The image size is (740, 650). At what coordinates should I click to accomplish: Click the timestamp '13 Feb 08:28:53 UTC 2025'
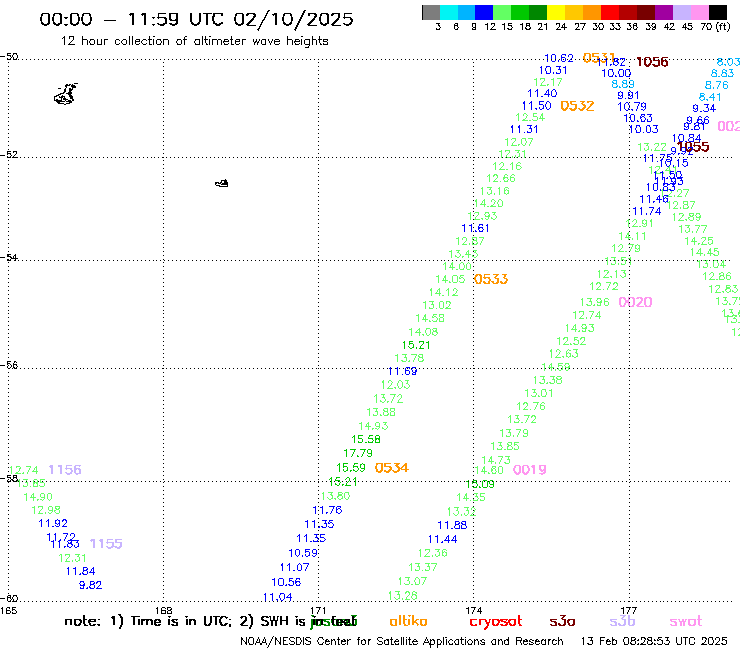[654, 642]
